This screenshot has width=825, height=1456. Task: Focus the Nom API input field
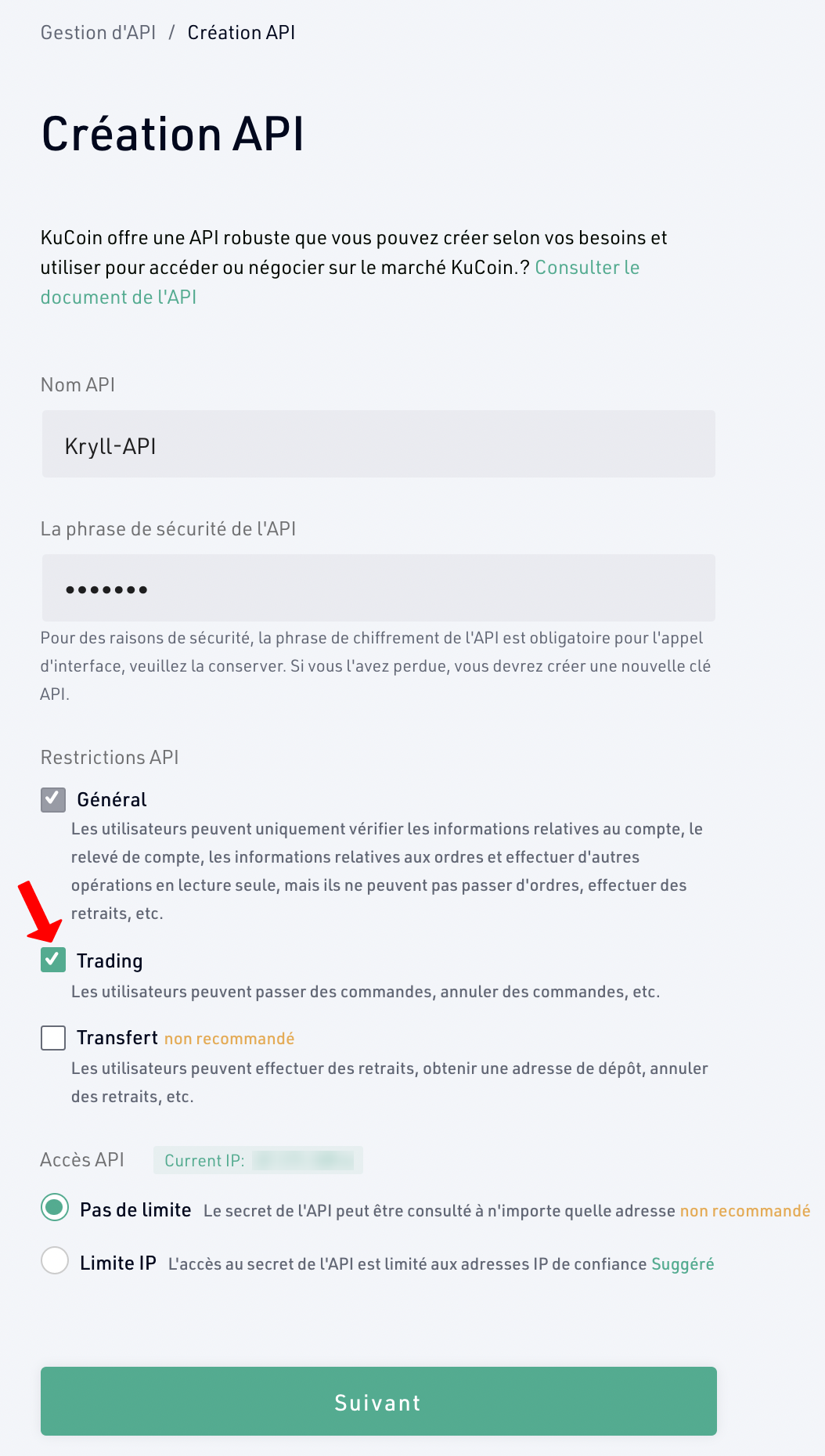(x=379, y=444)
